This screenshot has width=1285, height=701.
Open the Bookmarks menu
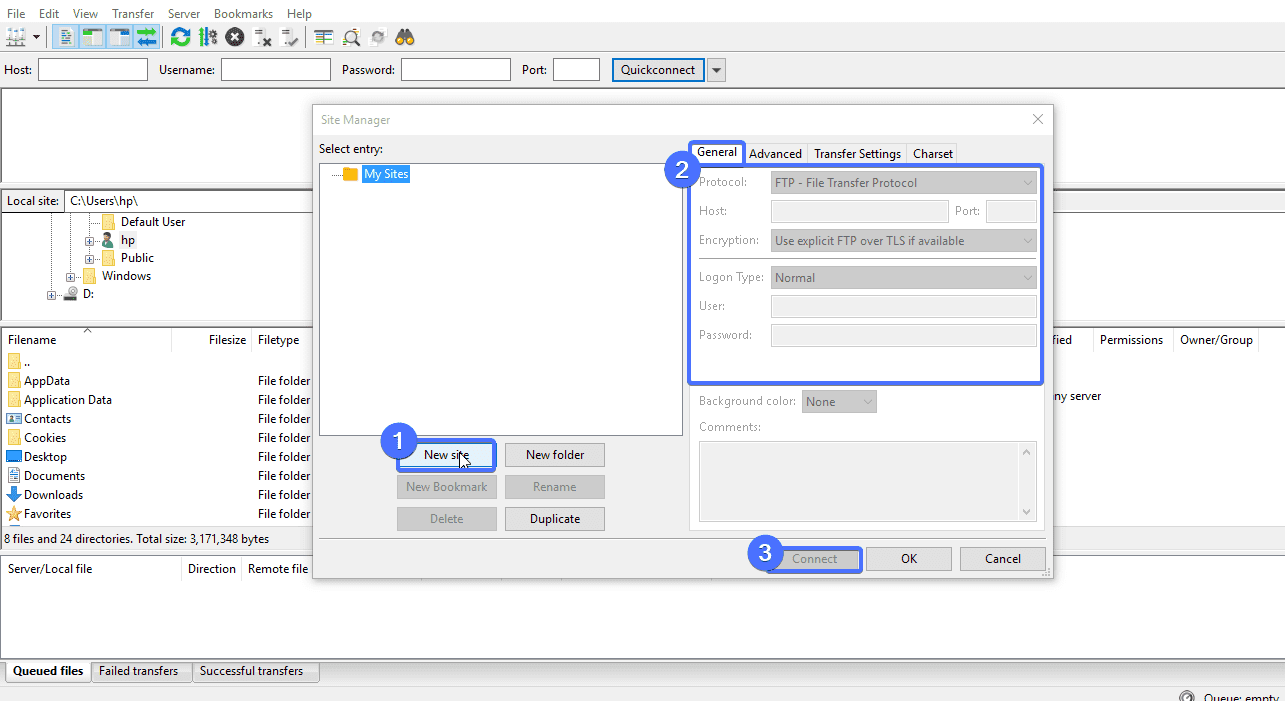coord(243,14)
